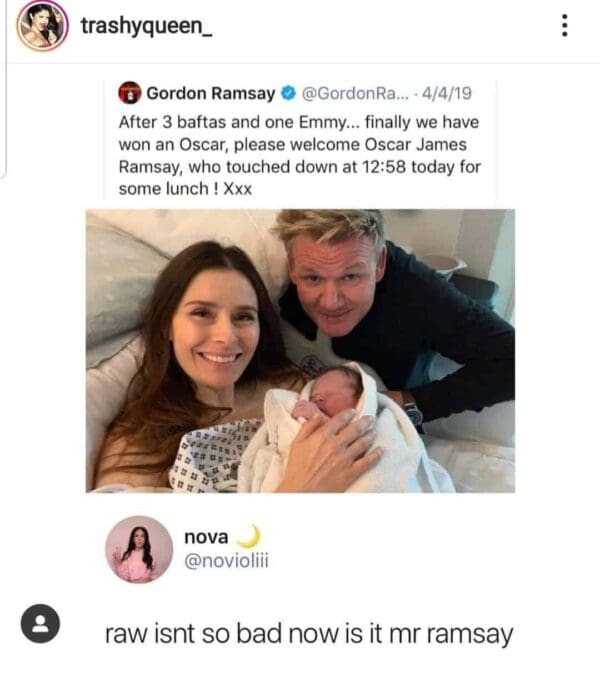Click the 12:58 time in tweet text
The image size is (600, 677).
pyautogui.click(x=392, y=167)
